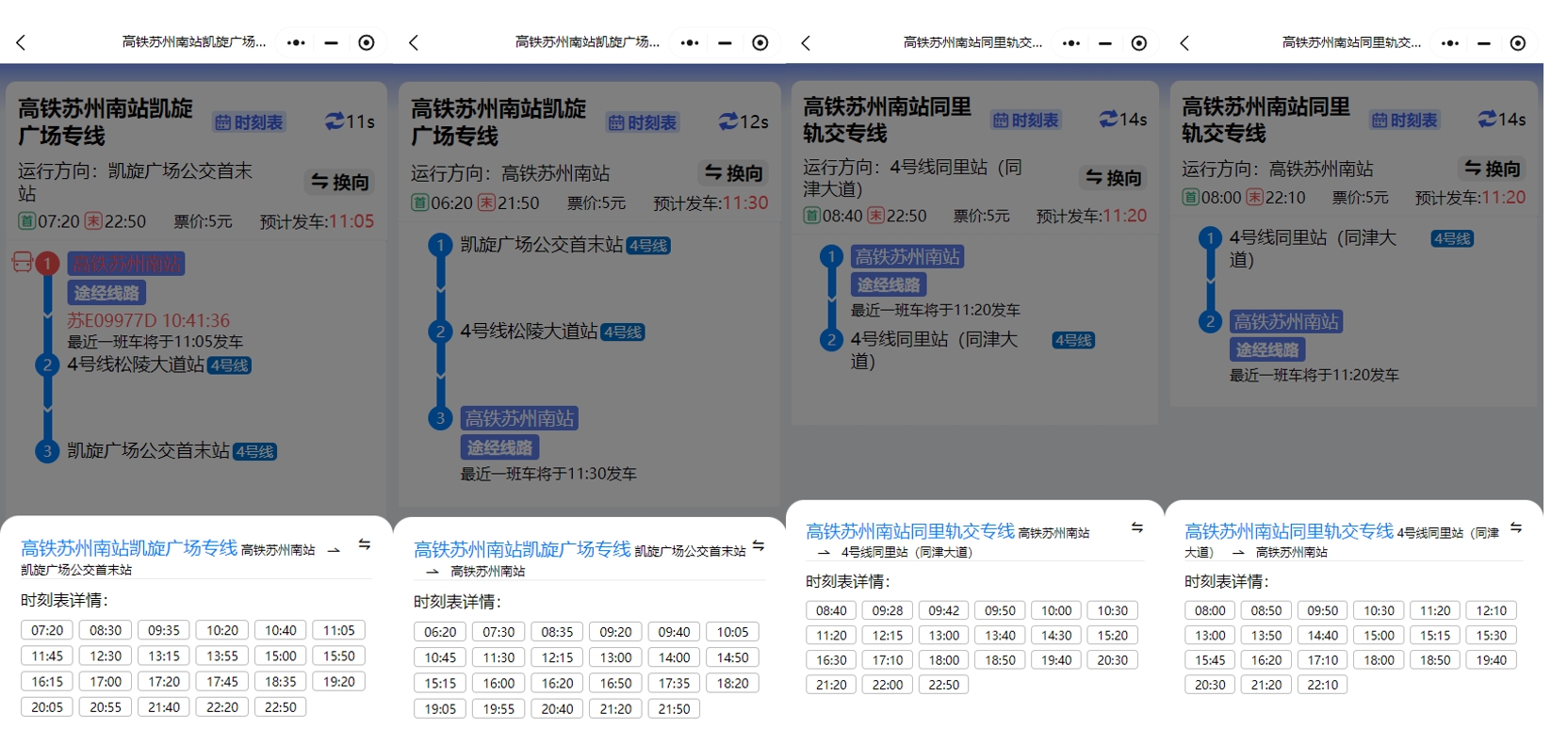Select timetable chip 06:20
Image resolution: width=1568 pixels, height=729 pixels.
click(x=440, y=632)
